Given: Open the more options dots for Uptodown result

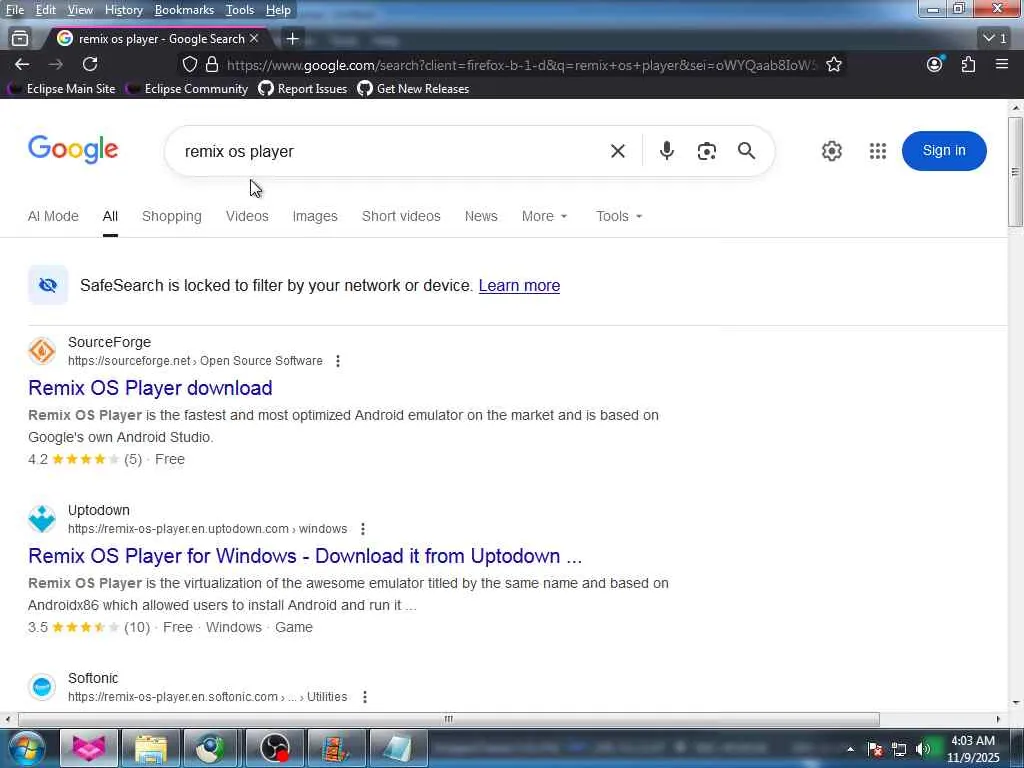Looking at the screenshot, I should coord(362,529).
